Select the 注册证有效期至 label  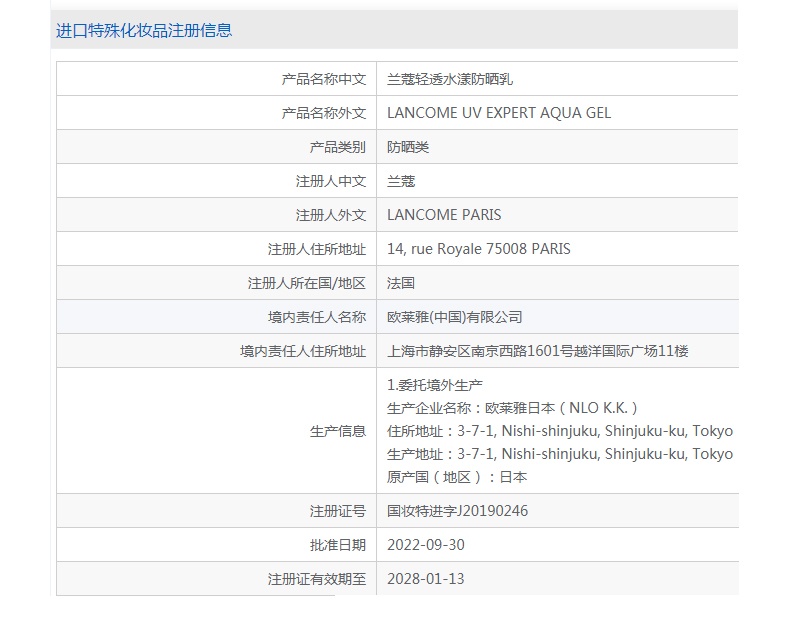point(317,579)
